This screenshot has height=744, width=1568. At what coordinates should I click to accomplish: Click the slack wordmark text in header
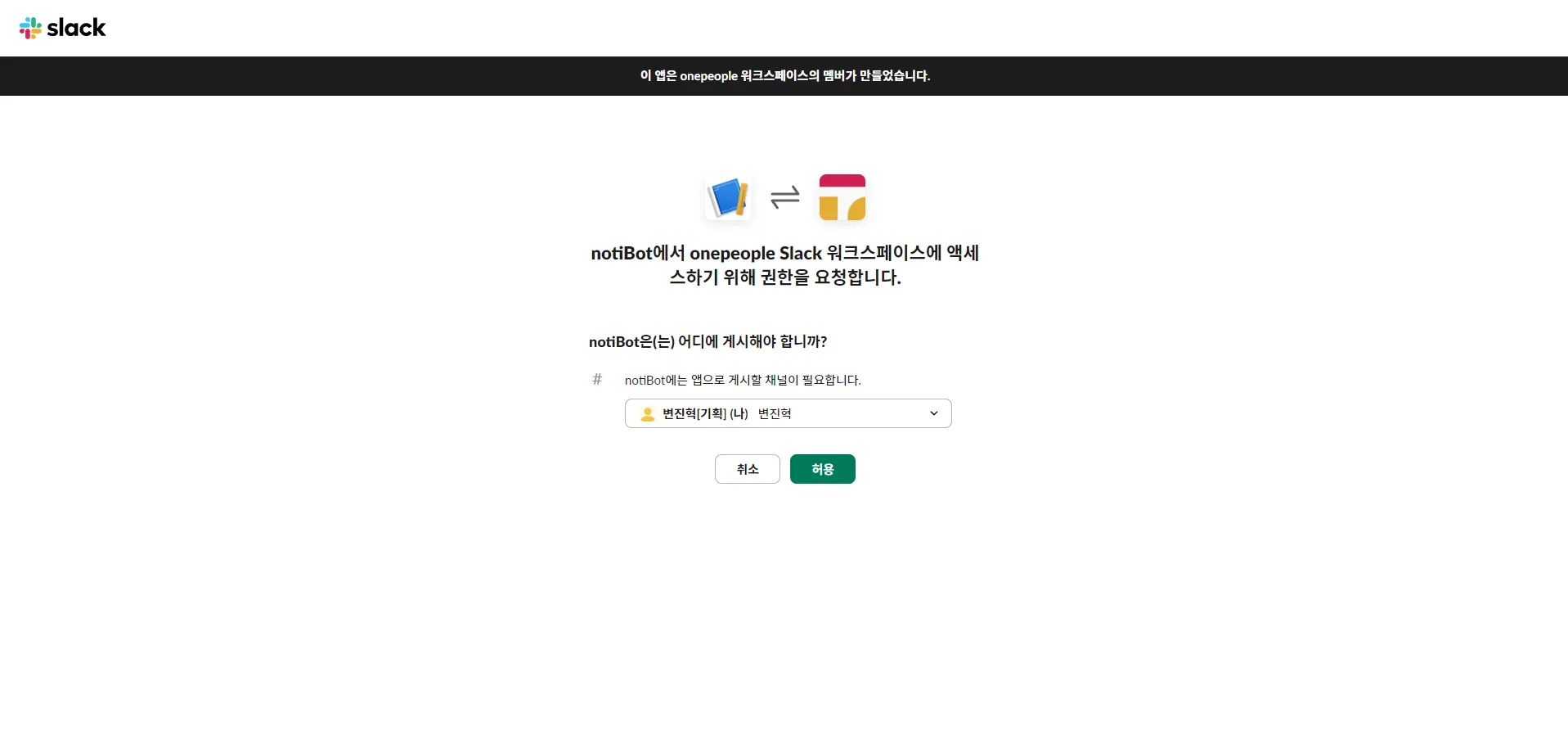(x=77, y=28)
